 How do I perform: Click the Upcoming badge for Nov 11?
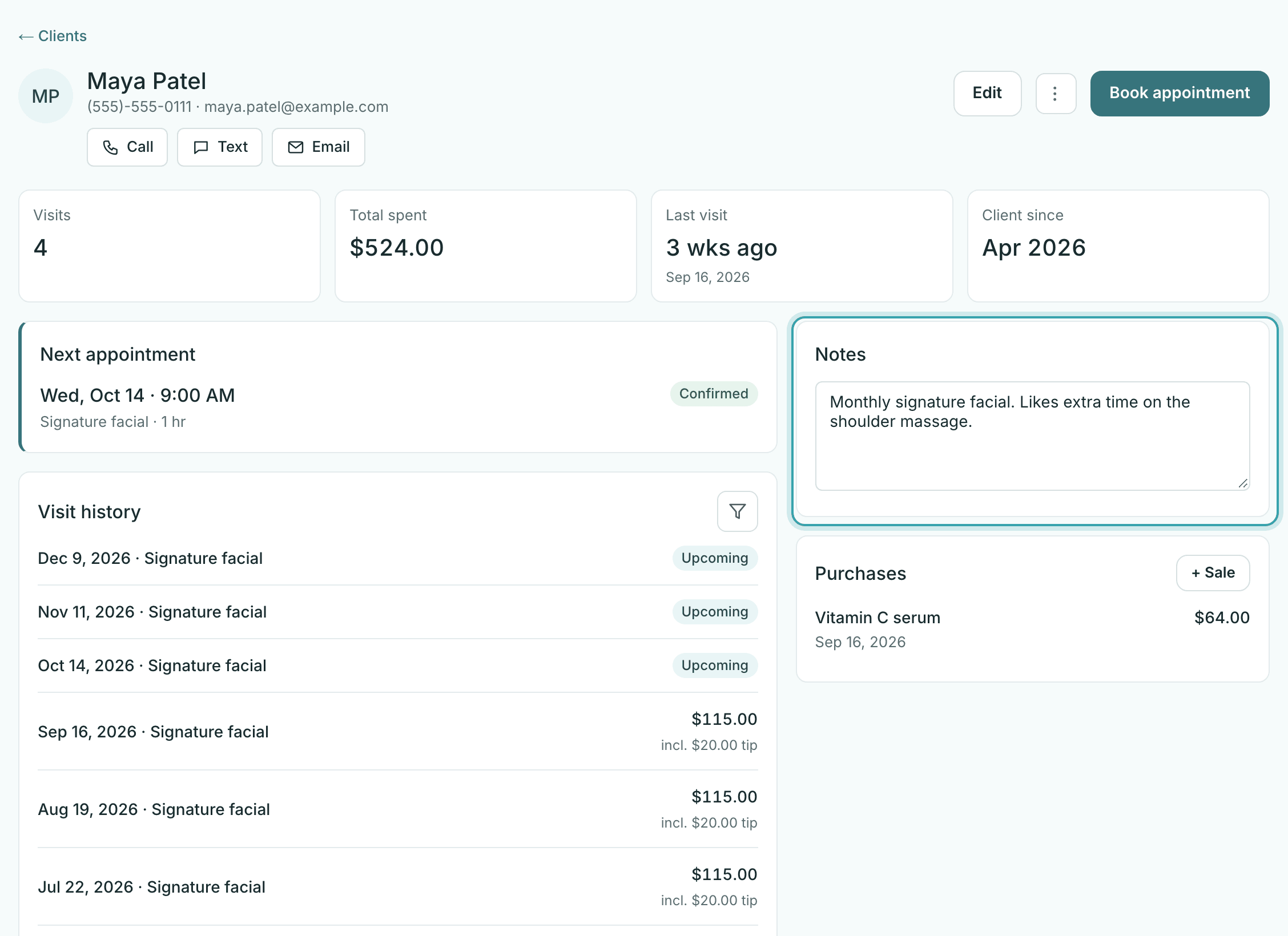click(715, 612)
